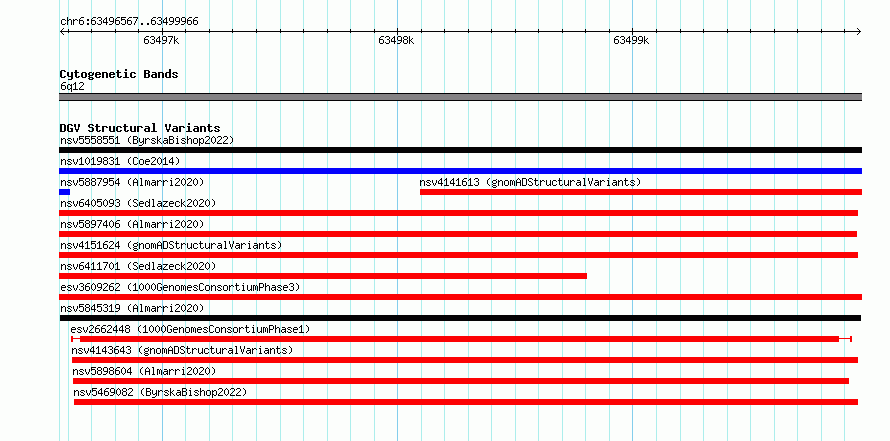
Task: Select the red nsv4143643 variant bar
Action: pos(465,360)
